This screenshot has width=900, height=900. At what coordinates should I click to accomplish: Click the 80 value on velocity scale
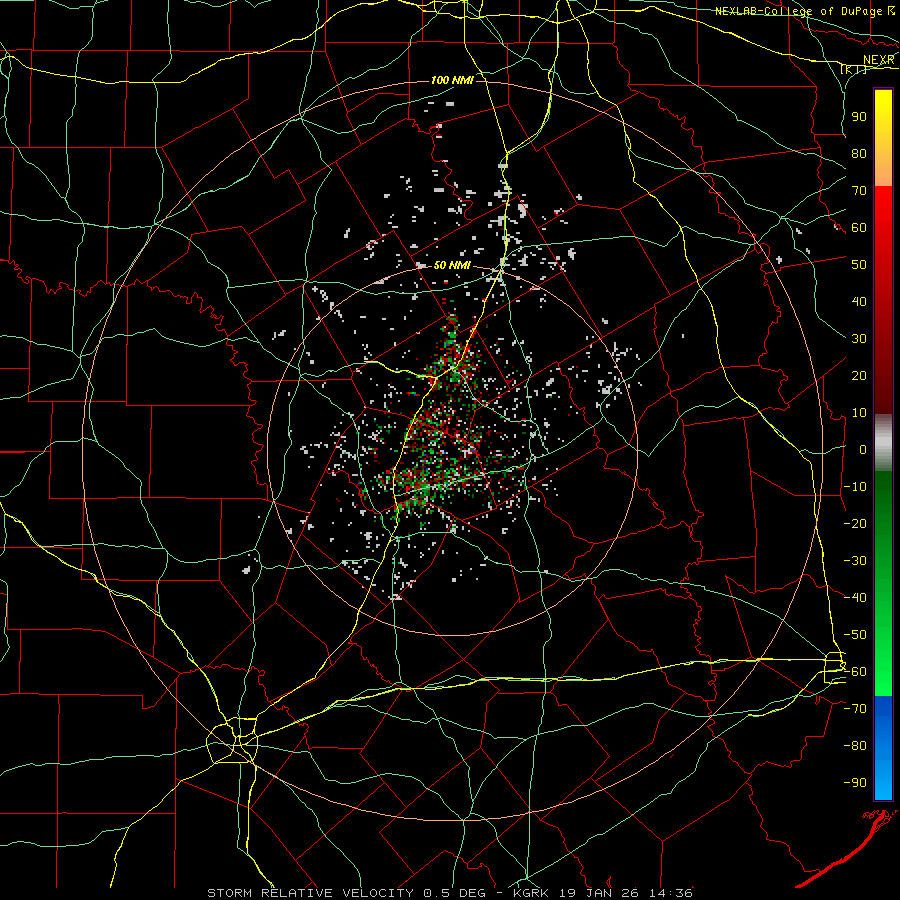pos(859,153)
